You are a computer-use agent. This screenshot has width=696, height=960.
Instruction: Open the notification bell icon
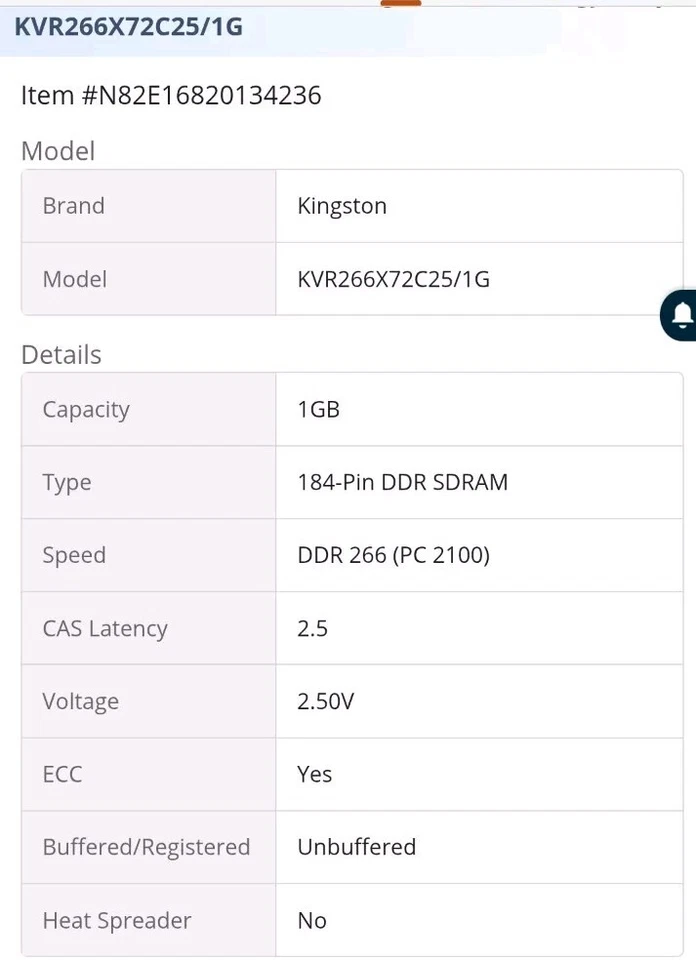pyautogui.click(x=682, y=315)
